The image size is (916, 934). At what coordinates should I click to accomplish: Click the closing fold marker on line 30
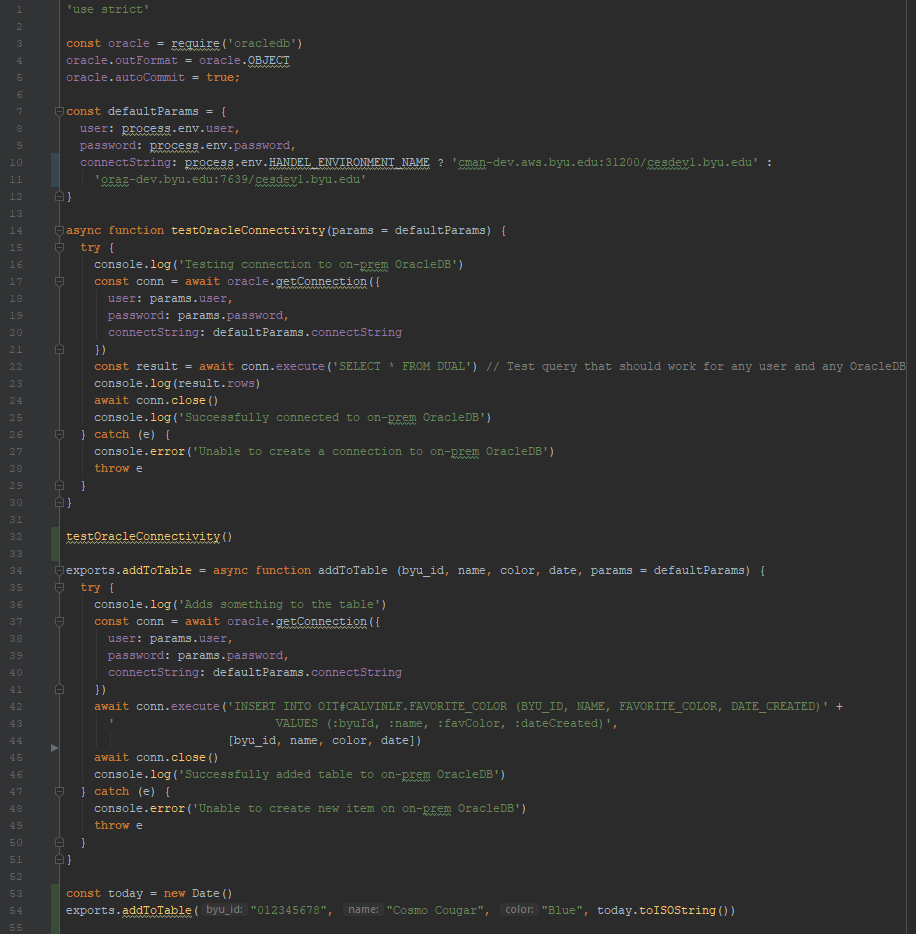[x=59, y=502]
